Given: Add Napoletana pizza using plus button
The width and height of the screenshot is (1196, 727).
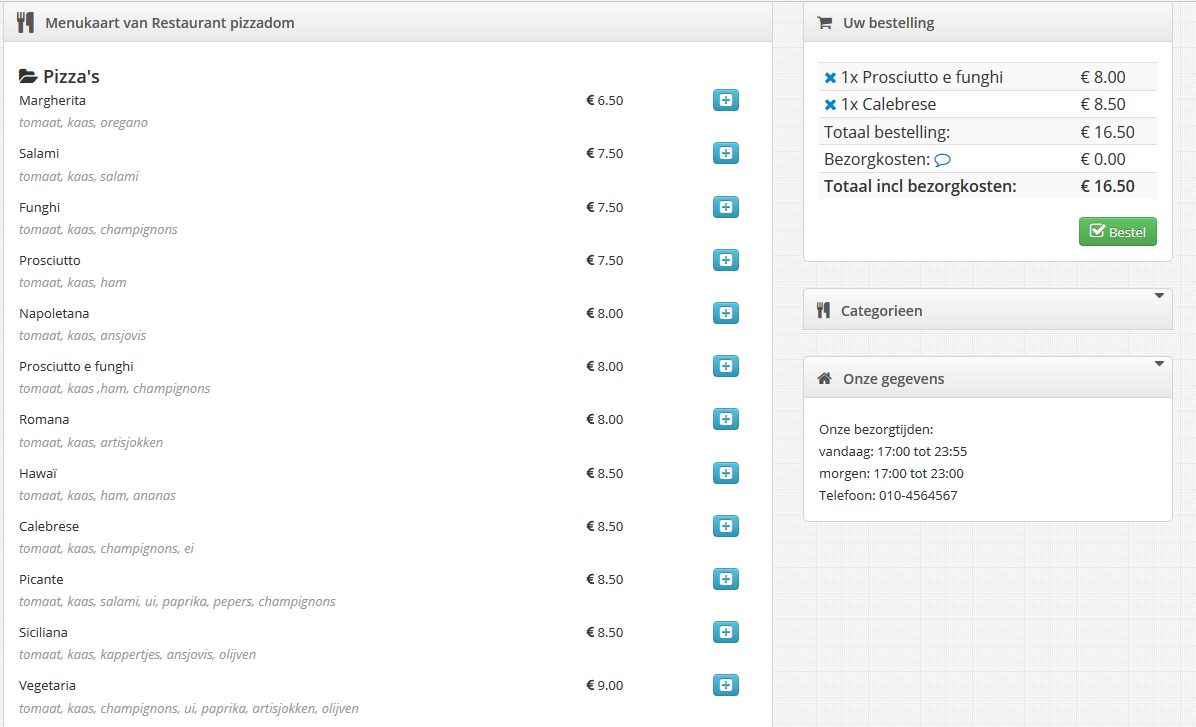Looking at the screenshot, I should pyautogui.click(x=725, y=313).
